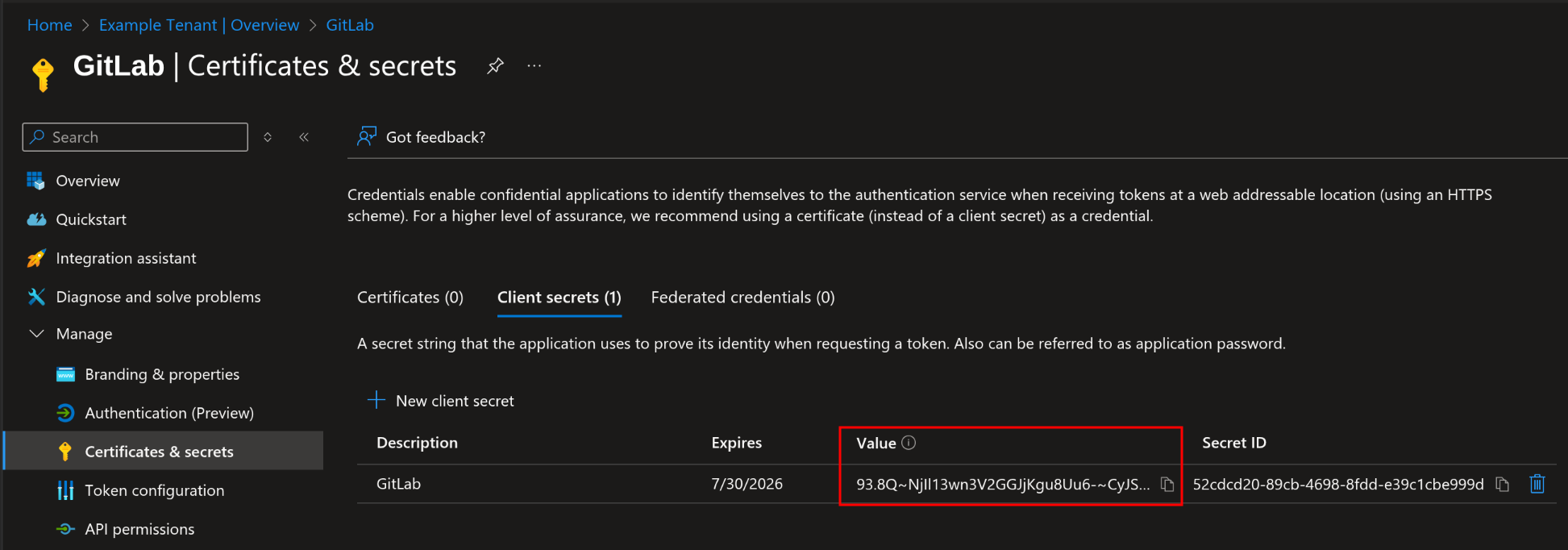This screenshot has height=550, width=1568.
Task: Open the more options ellipsis menu
Action: click(534, 66)
